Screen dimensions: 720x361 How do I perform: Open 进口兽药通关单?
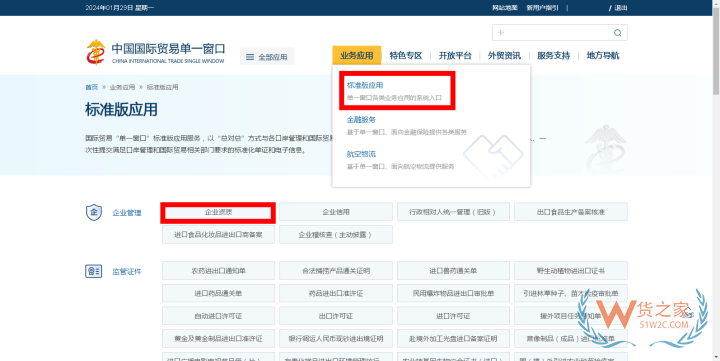[453, 271]
